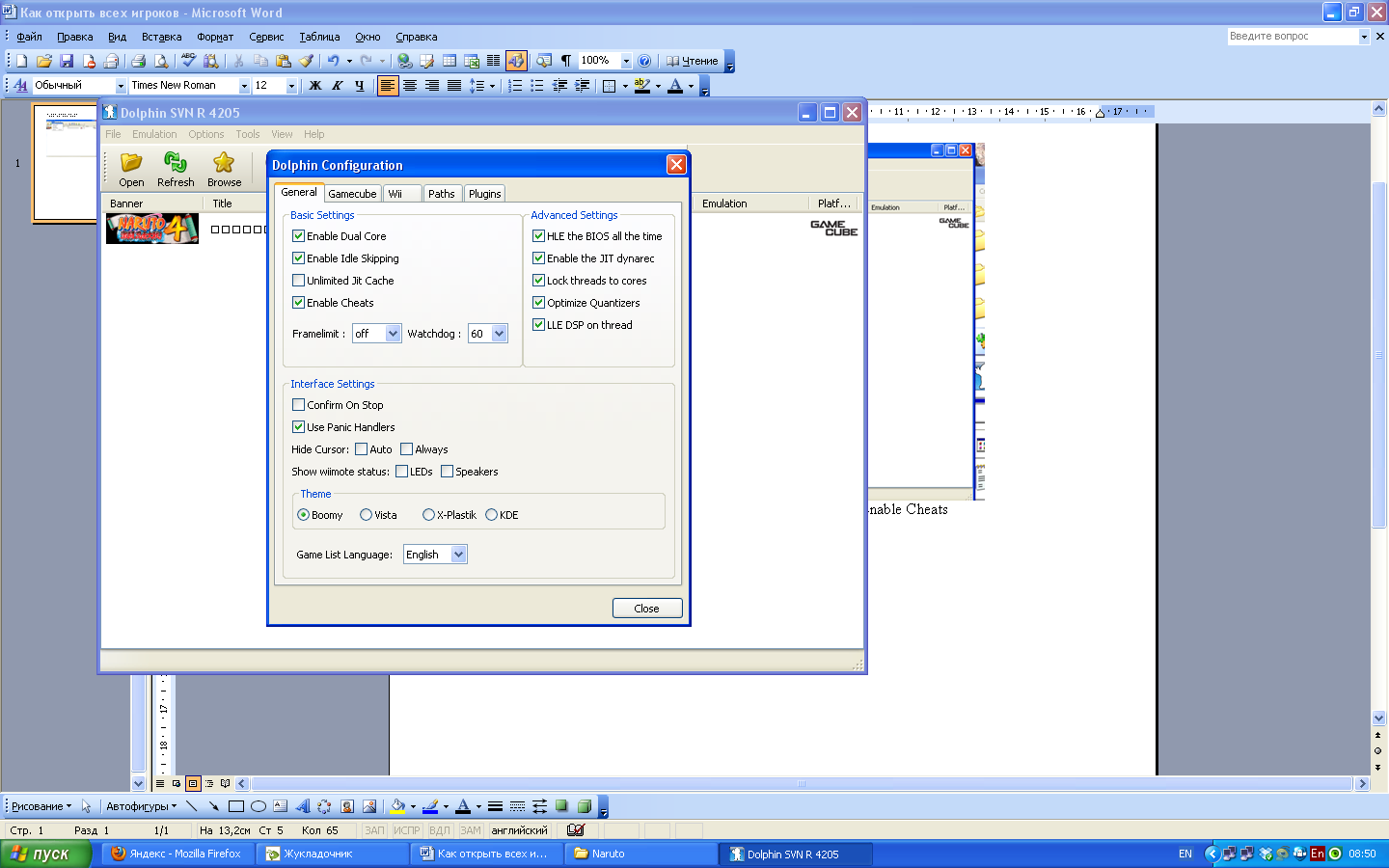Apply Italic formatting (К) in Word
This screenshot has width=1389, height=868.
click(x=337, y=86)
